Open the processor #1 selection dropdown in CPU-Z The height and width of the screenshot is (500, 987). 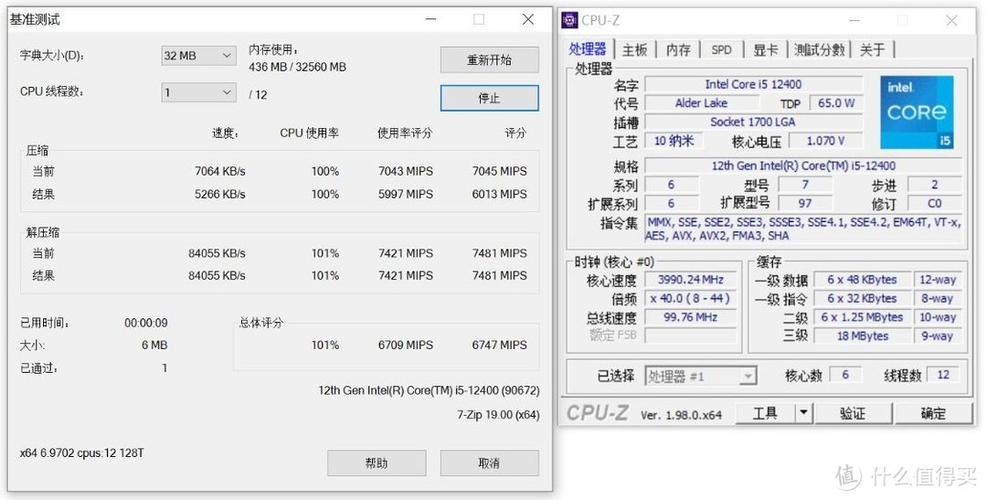coord(700,377)
